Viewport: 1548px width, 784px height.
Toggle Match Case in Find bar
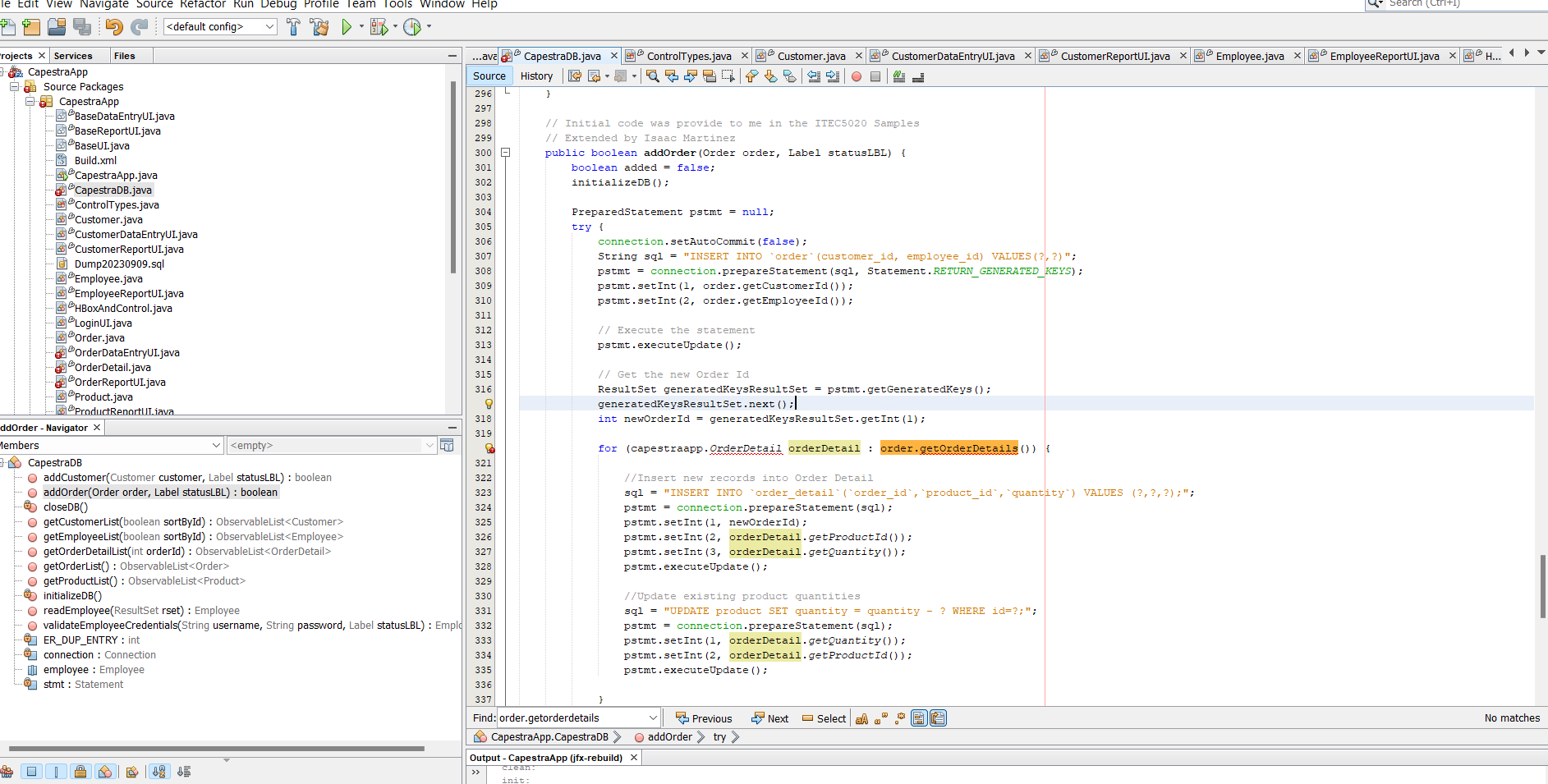[x=861, y=719]
